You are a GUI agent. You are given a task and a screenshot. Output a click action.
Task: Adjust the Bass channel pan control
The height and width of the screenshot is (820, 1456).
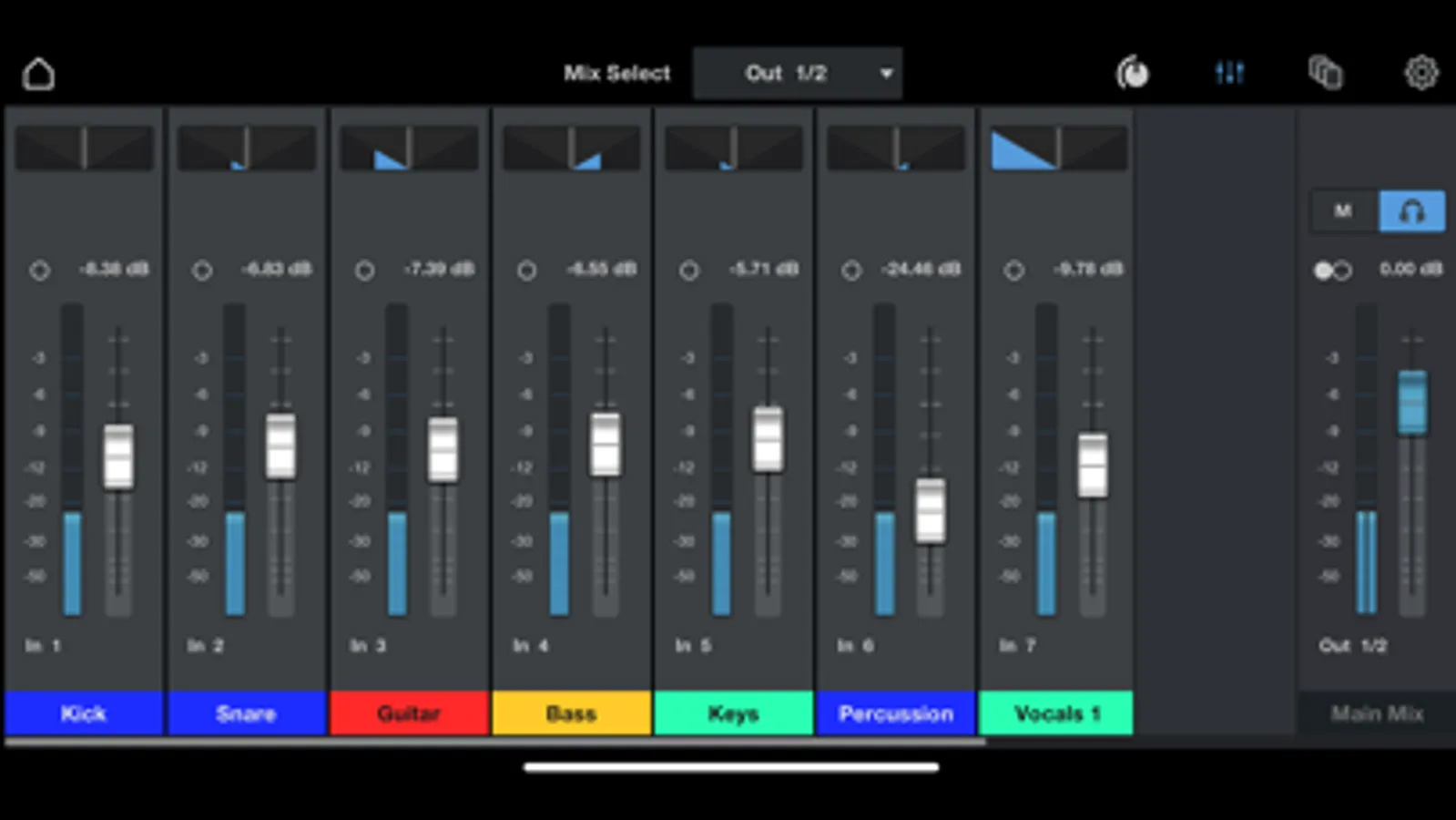coord(571,148)
